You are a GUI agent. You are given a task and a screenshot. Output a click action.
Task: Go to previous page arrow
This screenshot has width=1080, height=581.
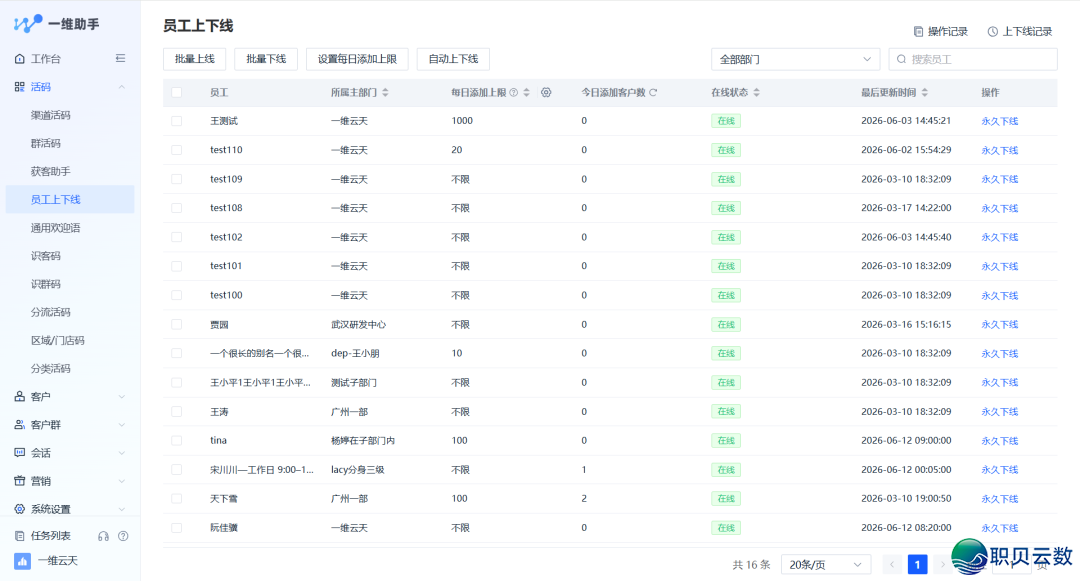892,564
